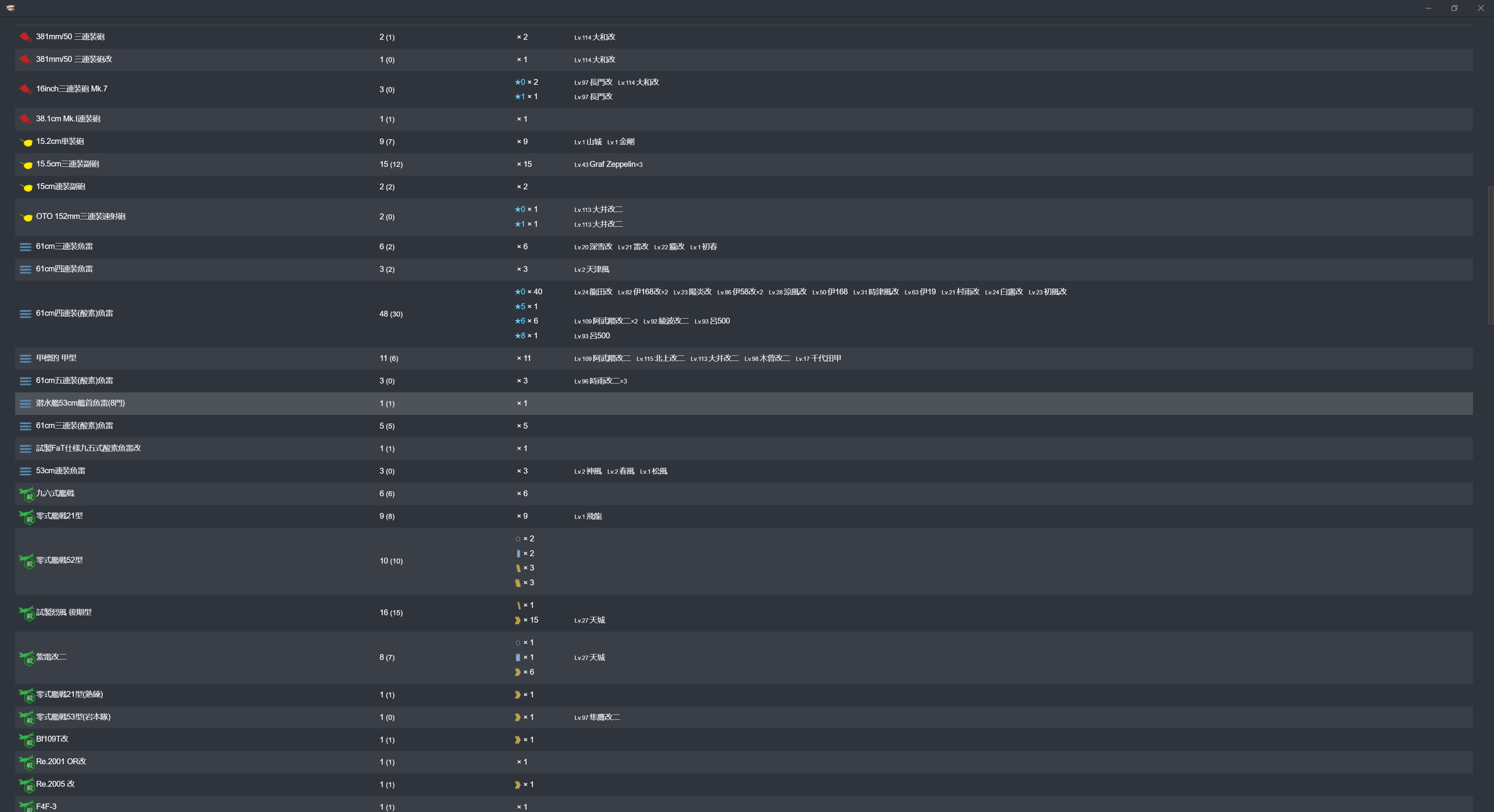Click the app icon in title bar
The height and width of the screenshot is (812, 1494).
click(11, 7)
